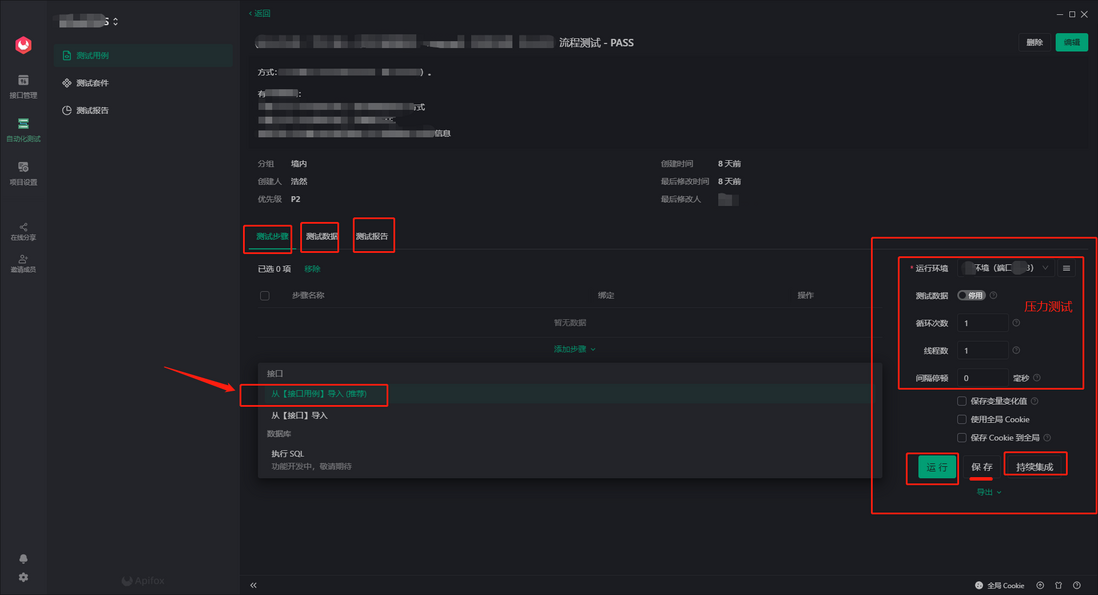Open 接口管理 in the left sidebar
The image size is (1098, 595).
[23, 86]
